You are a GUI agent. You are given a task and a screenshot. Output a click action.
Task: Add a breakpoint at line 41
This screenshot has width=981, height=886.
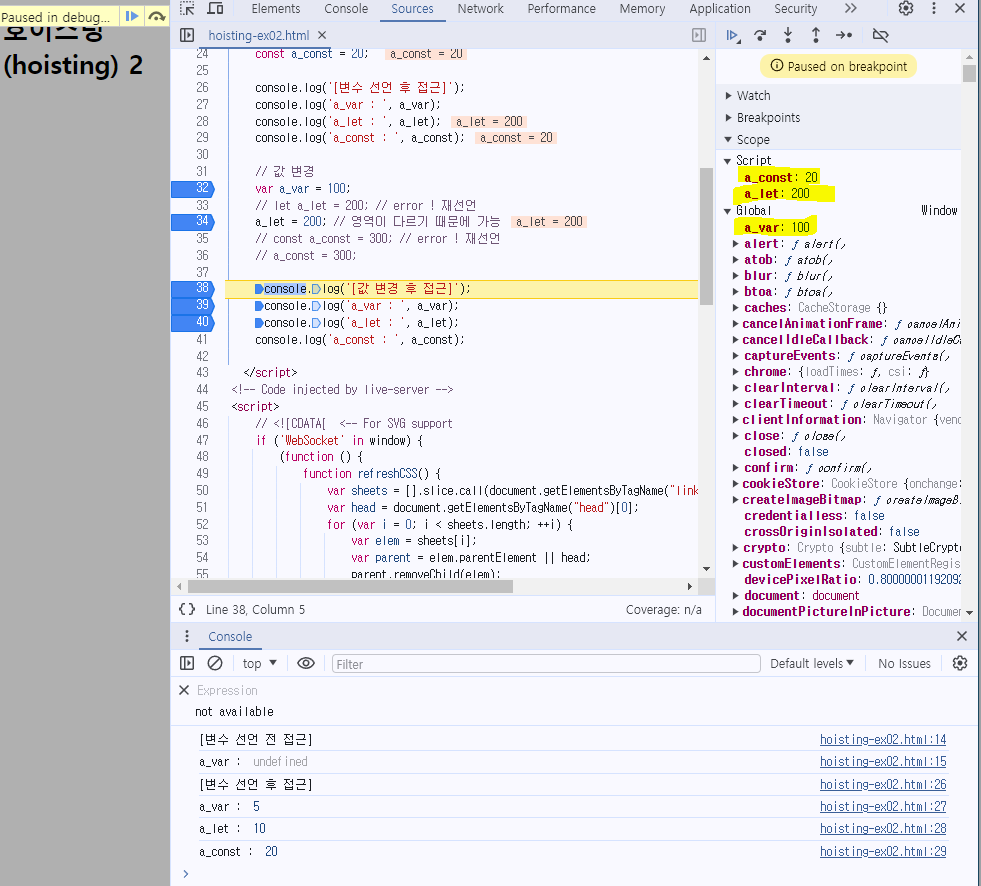click(201, 339)
